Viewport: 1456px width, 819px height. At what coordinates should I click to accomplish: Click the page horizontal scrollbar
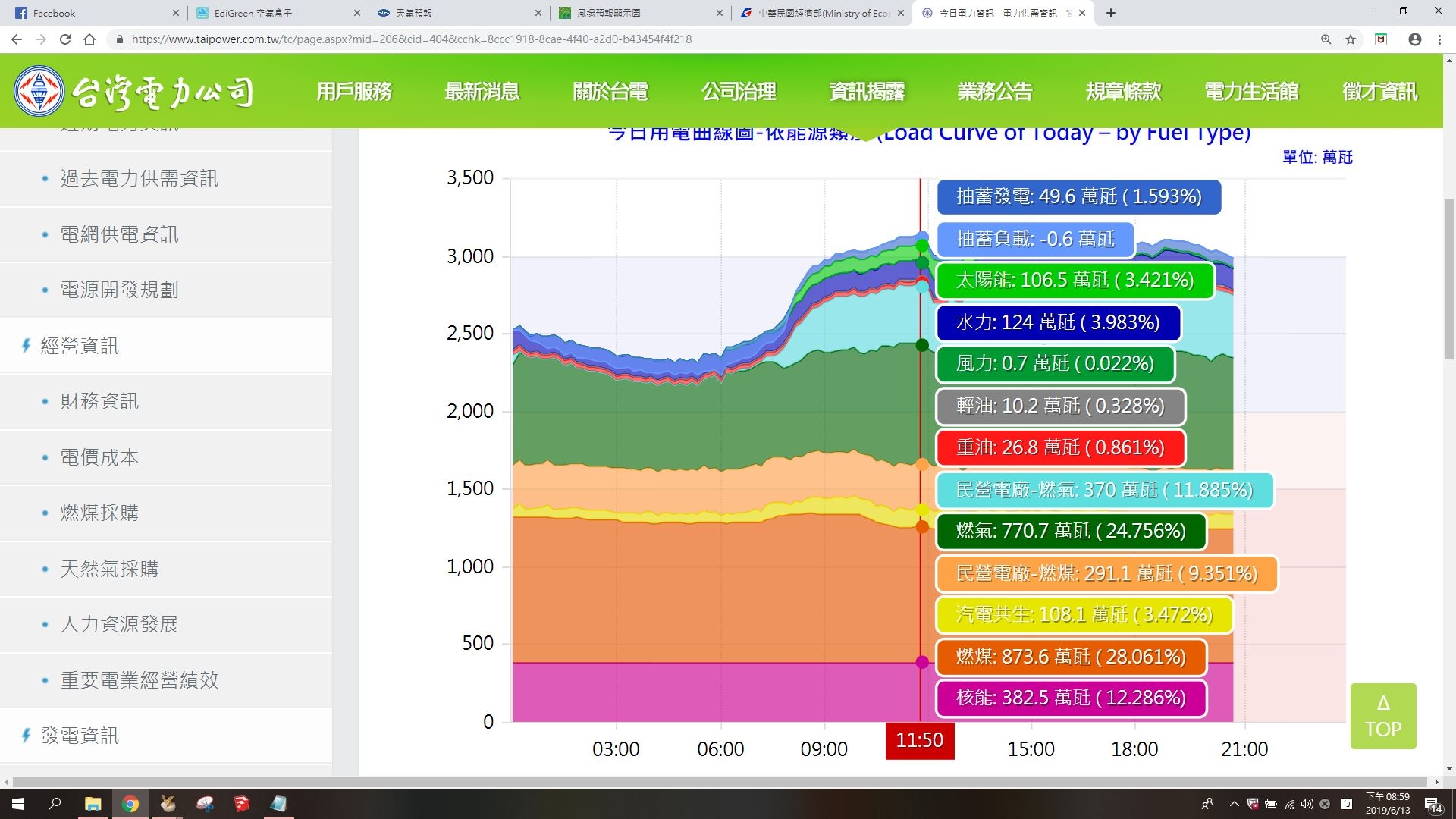point(720,782)
